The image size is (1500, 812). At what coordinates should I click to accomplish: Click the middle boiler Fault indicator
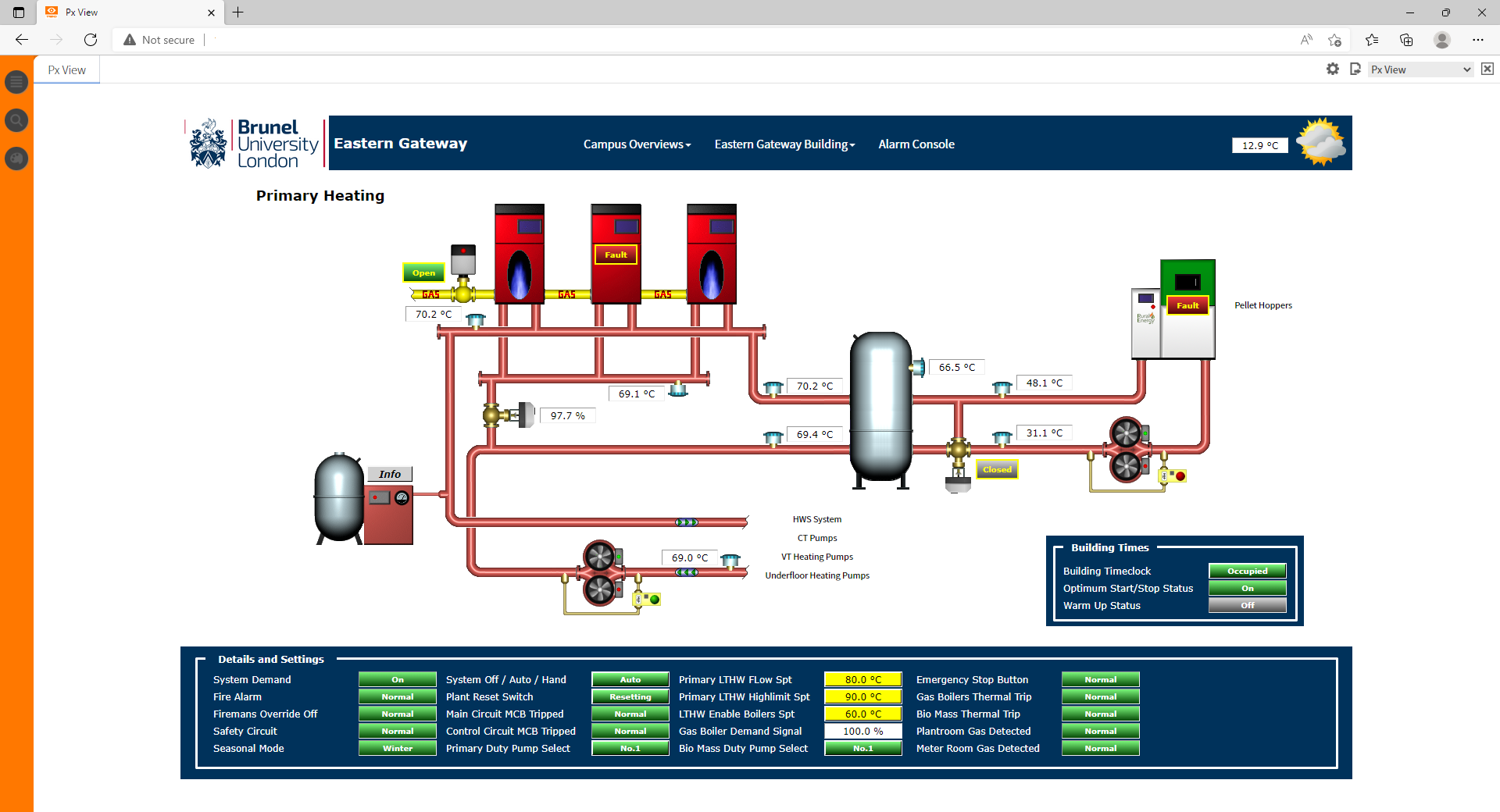616,255
